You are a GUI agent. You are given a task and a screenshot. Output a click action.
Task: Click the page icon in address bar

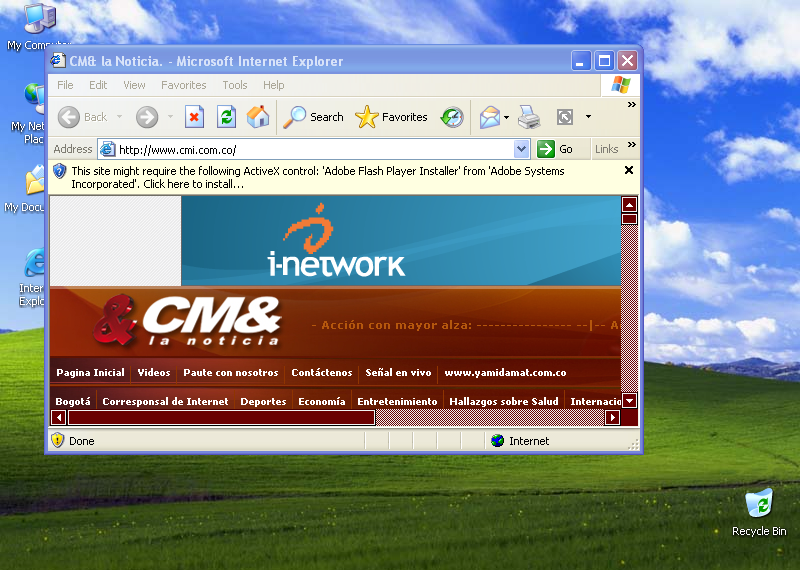107,149
